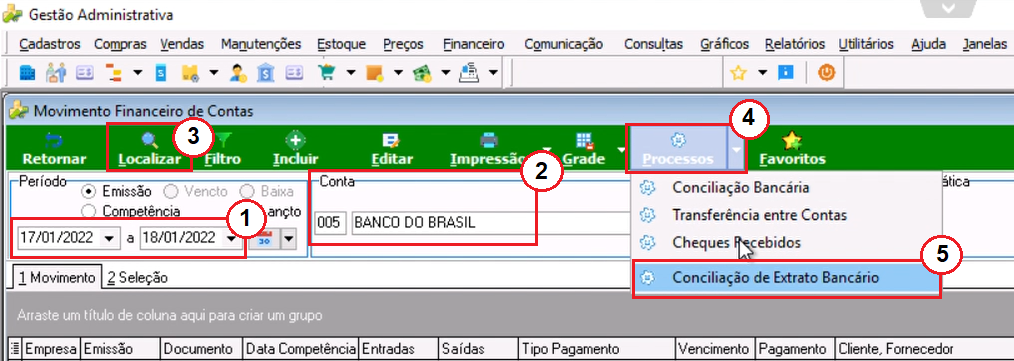Open the Cadastros menu

pos(50,44)
